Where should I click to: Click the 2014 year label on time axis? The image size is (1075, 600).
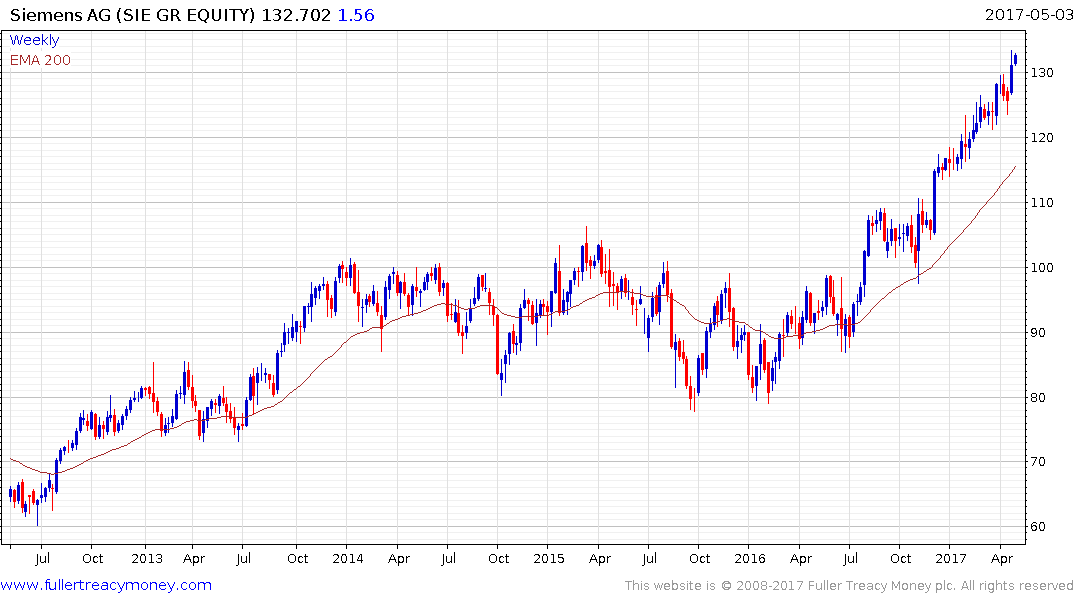tap(348, 558)
